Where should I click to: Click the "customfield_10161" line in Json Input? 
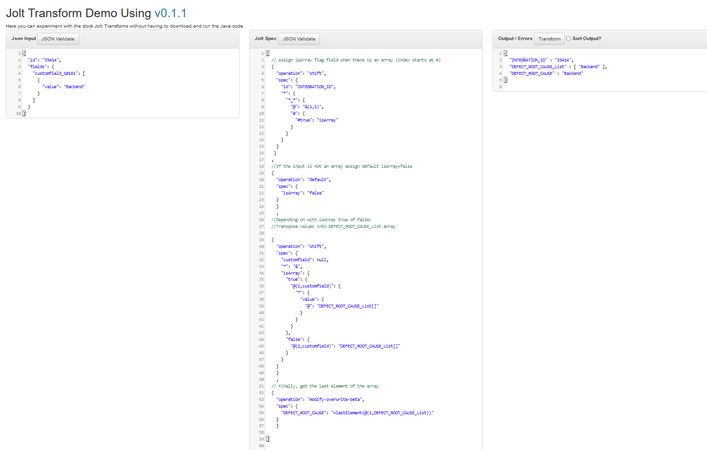[x=58, y=73]
